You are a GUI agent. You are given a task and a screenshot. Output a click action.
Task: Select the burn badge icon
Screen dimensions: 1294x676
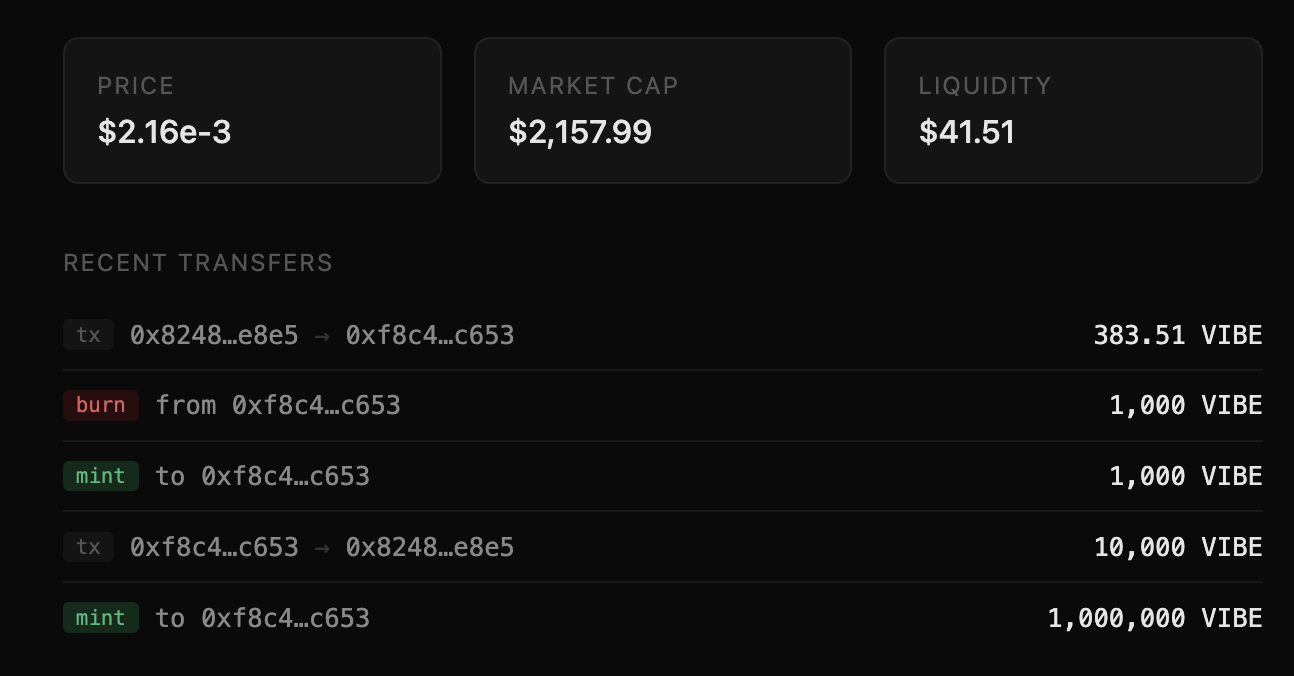click(x=100, y=405)
